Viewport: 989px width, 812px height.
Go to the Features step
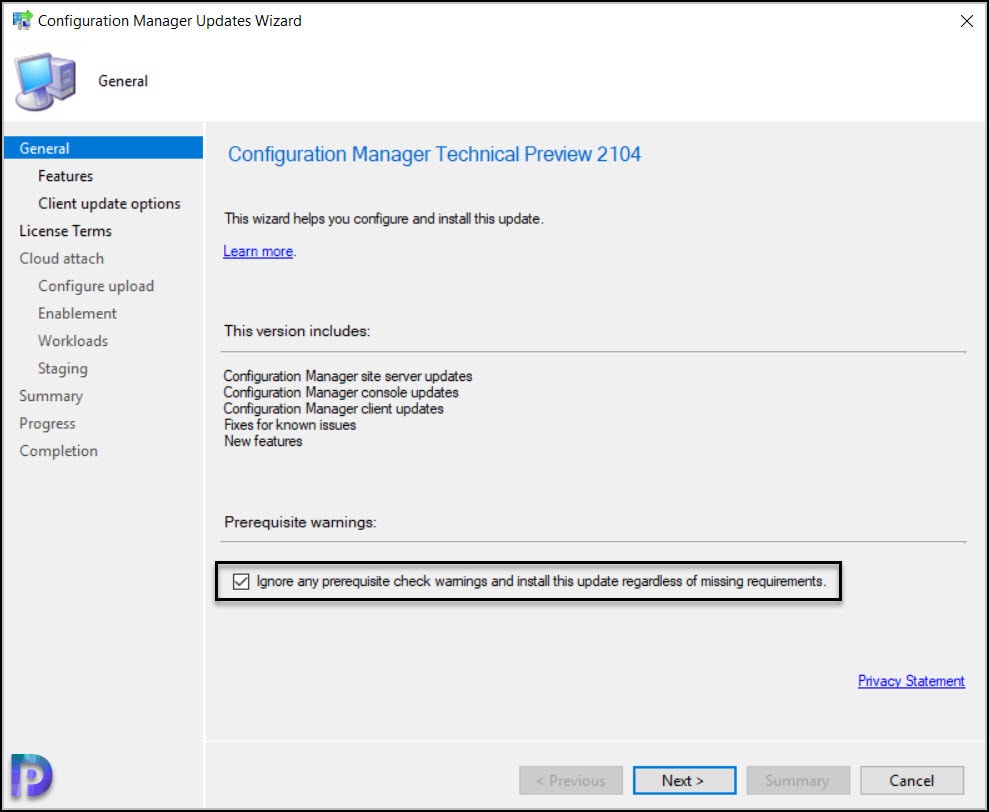(66, 176)
